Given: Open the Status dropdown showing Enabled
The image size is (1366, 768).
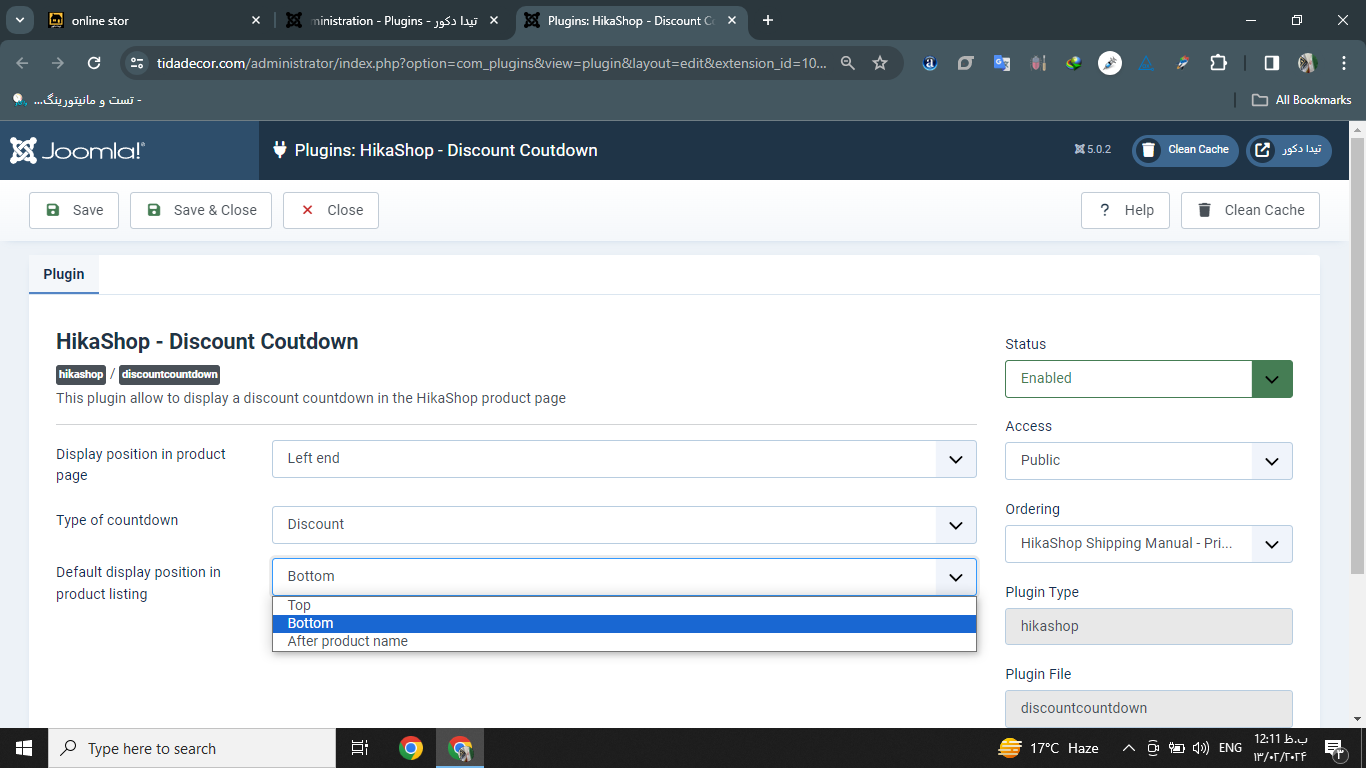Looking at the screenshot, I should coord(1149,379).
